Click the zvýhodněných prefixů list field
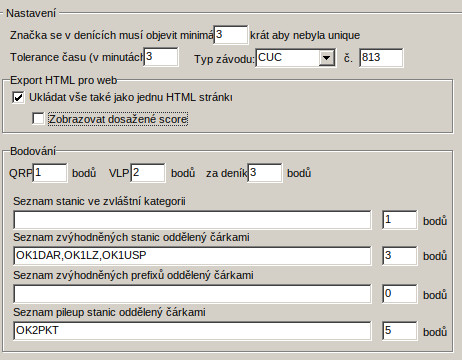The image size is (462, 360). [x=192, y=294]
